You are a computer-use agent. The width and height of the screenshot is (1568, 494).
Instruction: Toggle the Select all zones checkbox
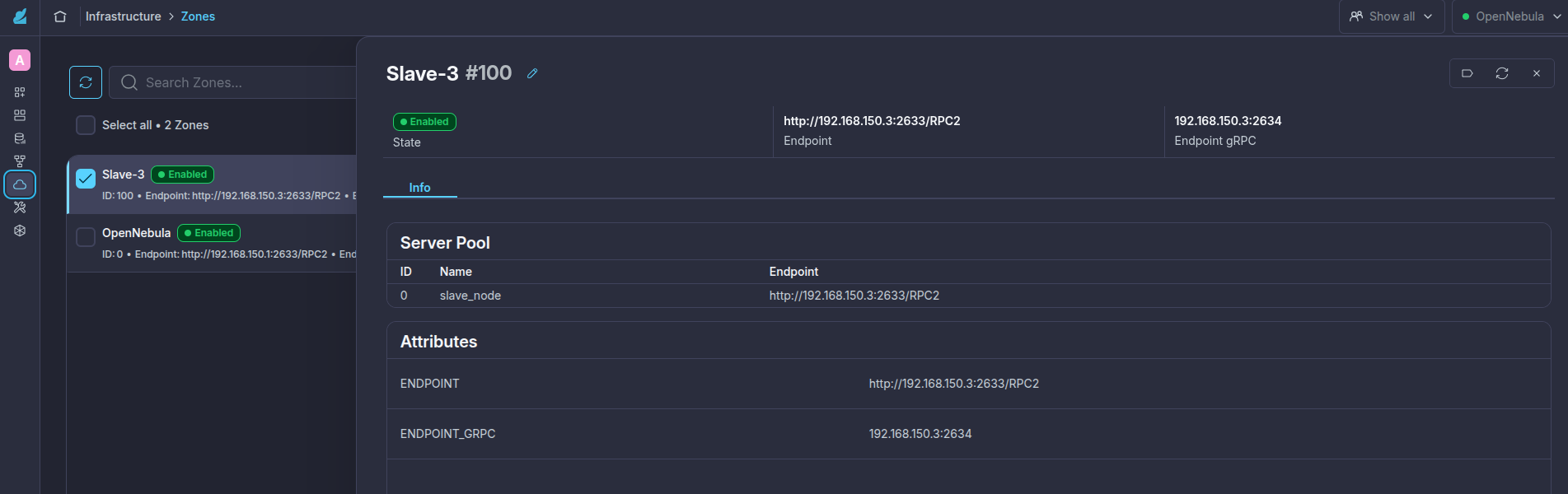click(x=86, y=125)
